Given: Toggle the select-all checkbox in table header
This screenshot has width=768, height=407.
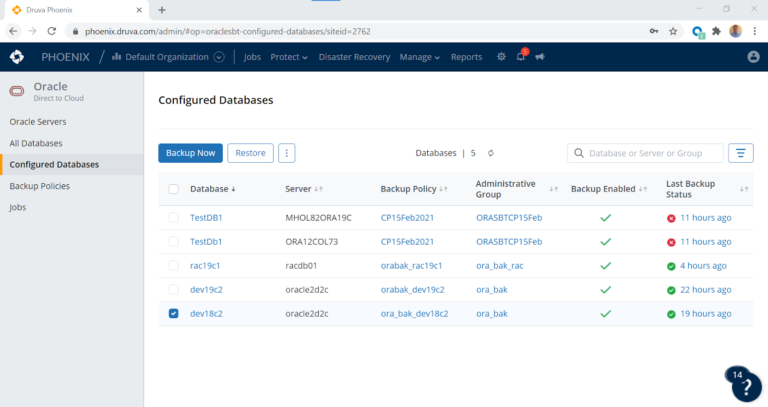Looking at the screenshot, I should coord(174,189).
